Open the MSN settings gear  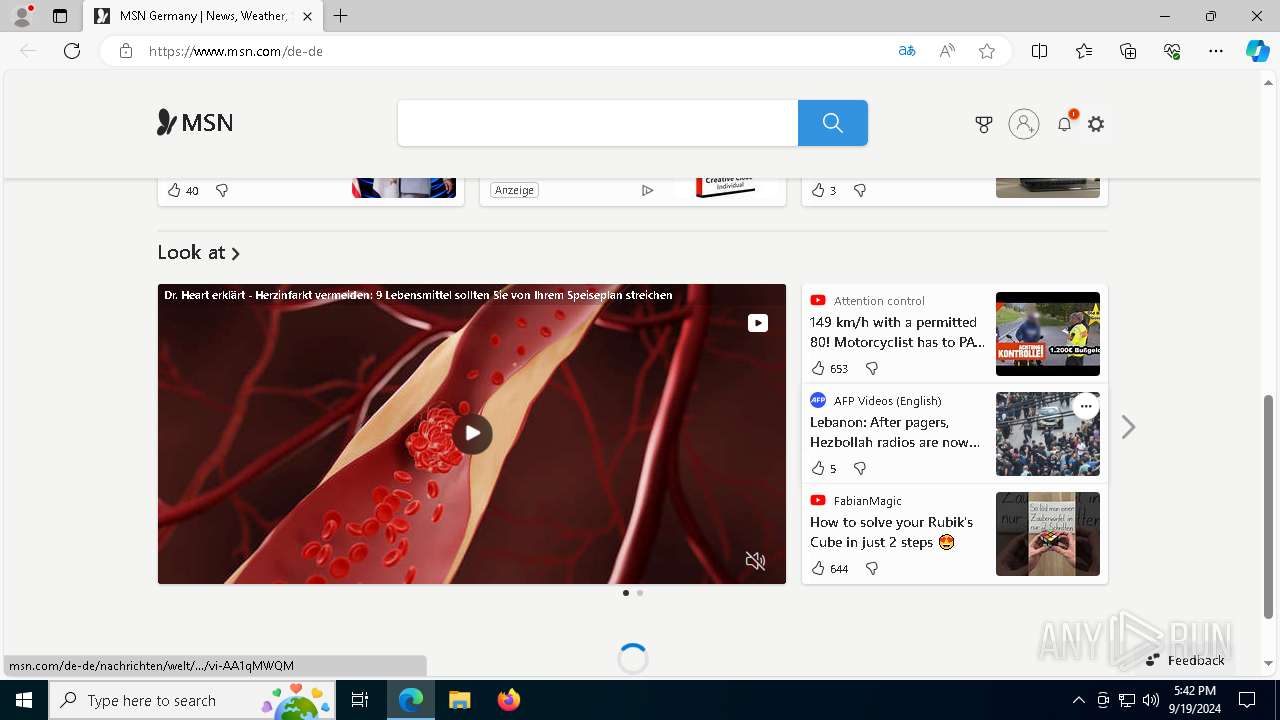(x=1096, y=124)
